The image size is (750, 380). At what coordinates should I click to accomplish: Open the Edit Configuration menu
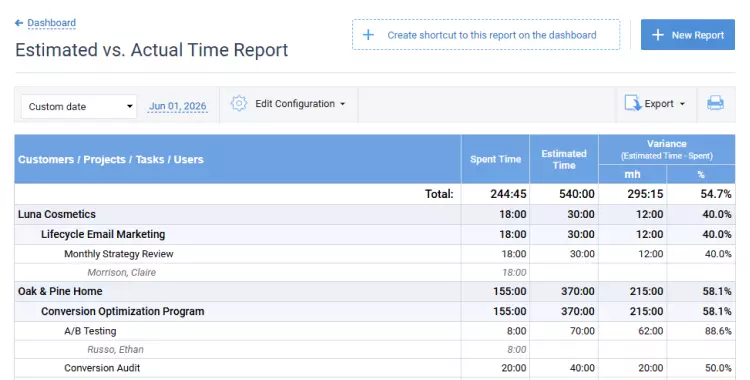click(x=300, y=104)
